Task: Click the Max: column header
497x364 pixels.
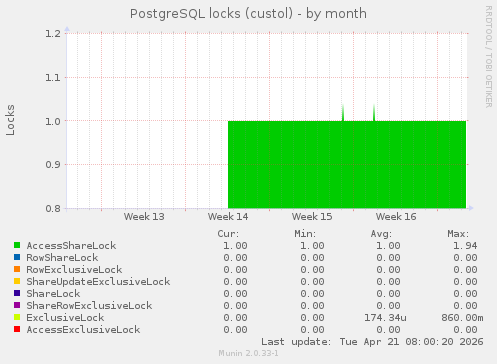Action: tap(458, 234)
